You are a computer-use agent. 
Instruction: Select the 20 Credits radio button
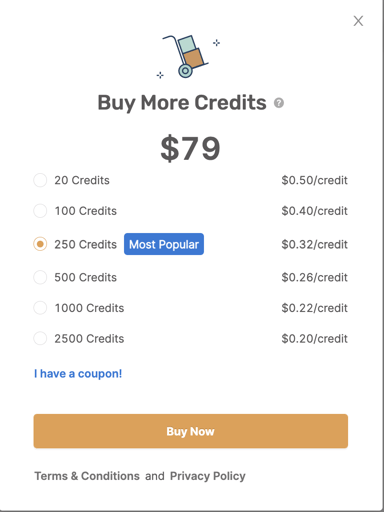tap(40, 180)
